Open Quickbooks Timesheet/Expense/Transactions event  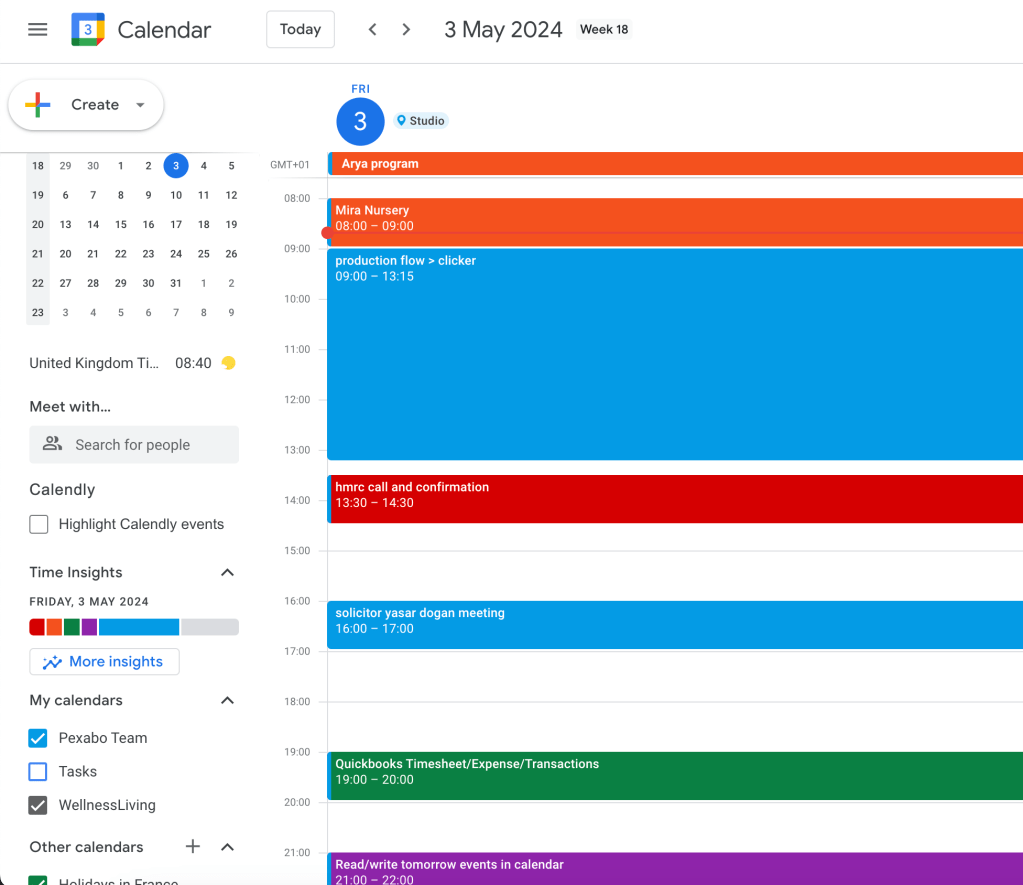[675, 776]
